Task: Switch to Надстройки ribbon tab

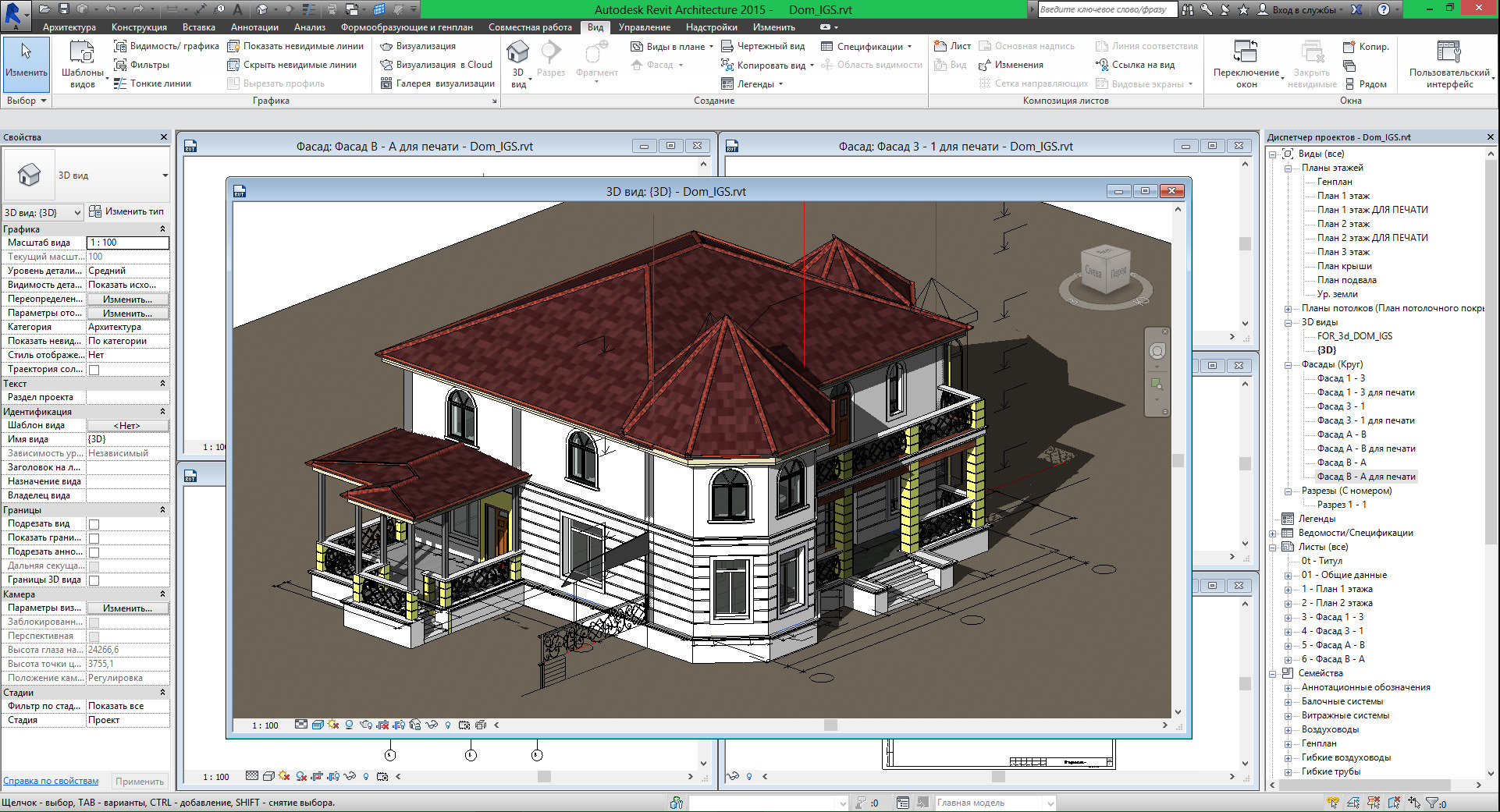Action: (x=712, y=27)
